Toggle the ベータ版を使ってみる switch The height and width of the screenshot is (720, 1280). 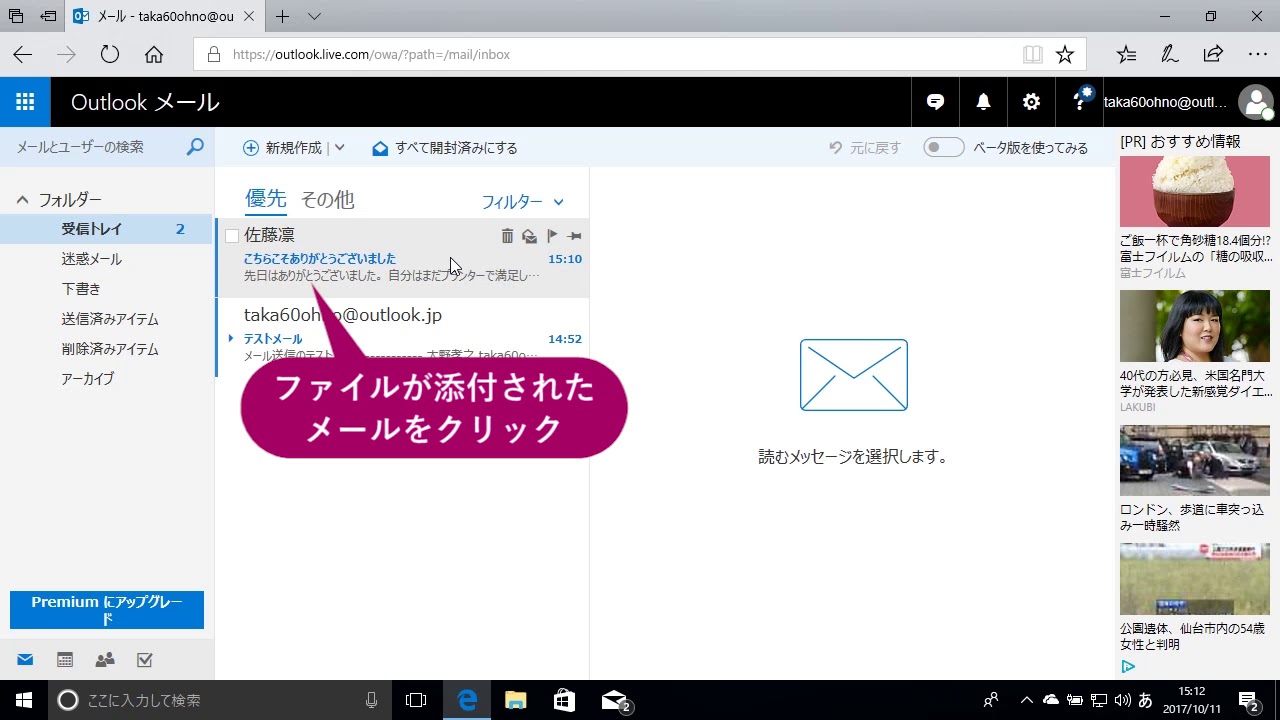pyautogui.click(x=943, y=147)
